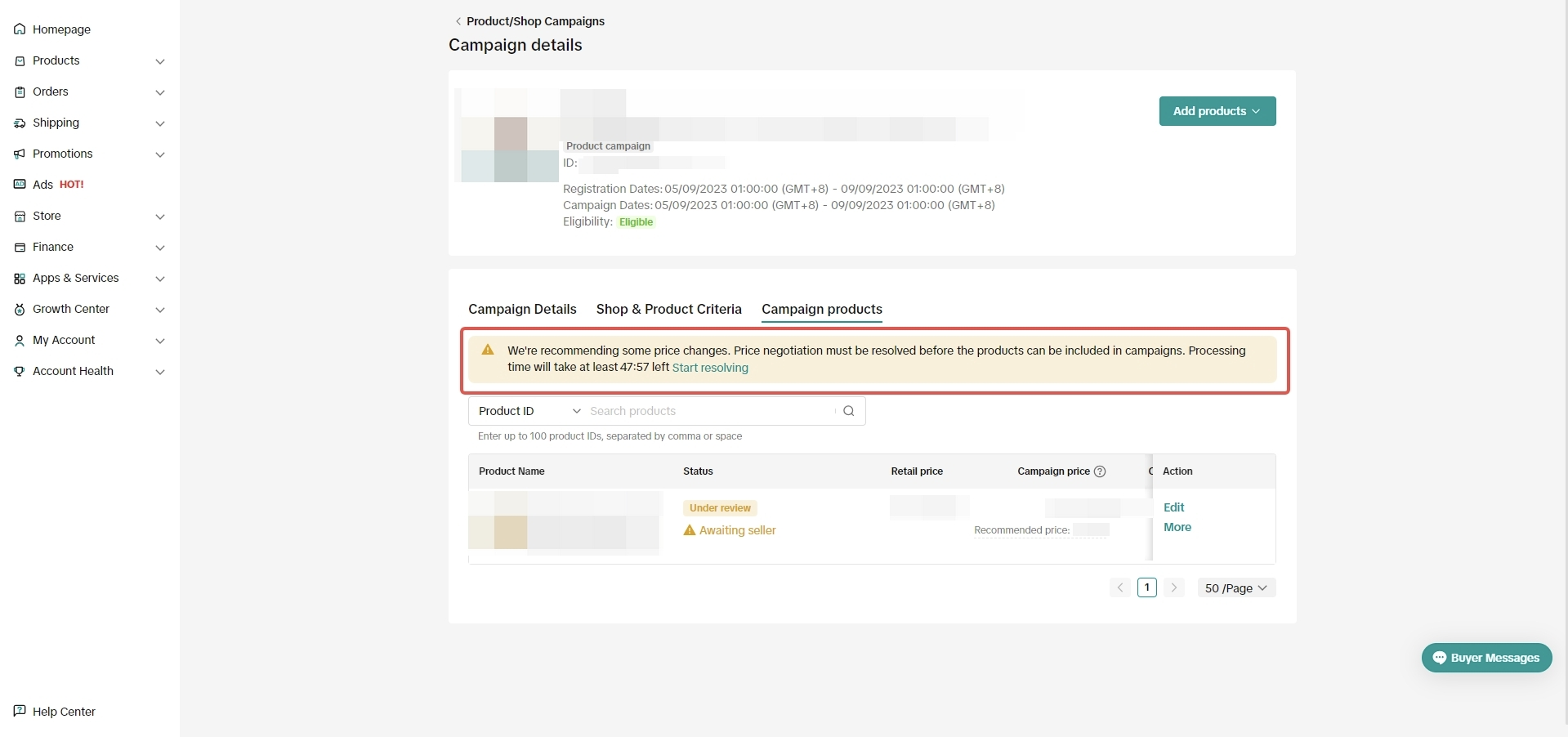This screenshot has width=1568, height=737.
Task: Open the 50 /Page pagination dropdown
Action: click(1235, 588)
